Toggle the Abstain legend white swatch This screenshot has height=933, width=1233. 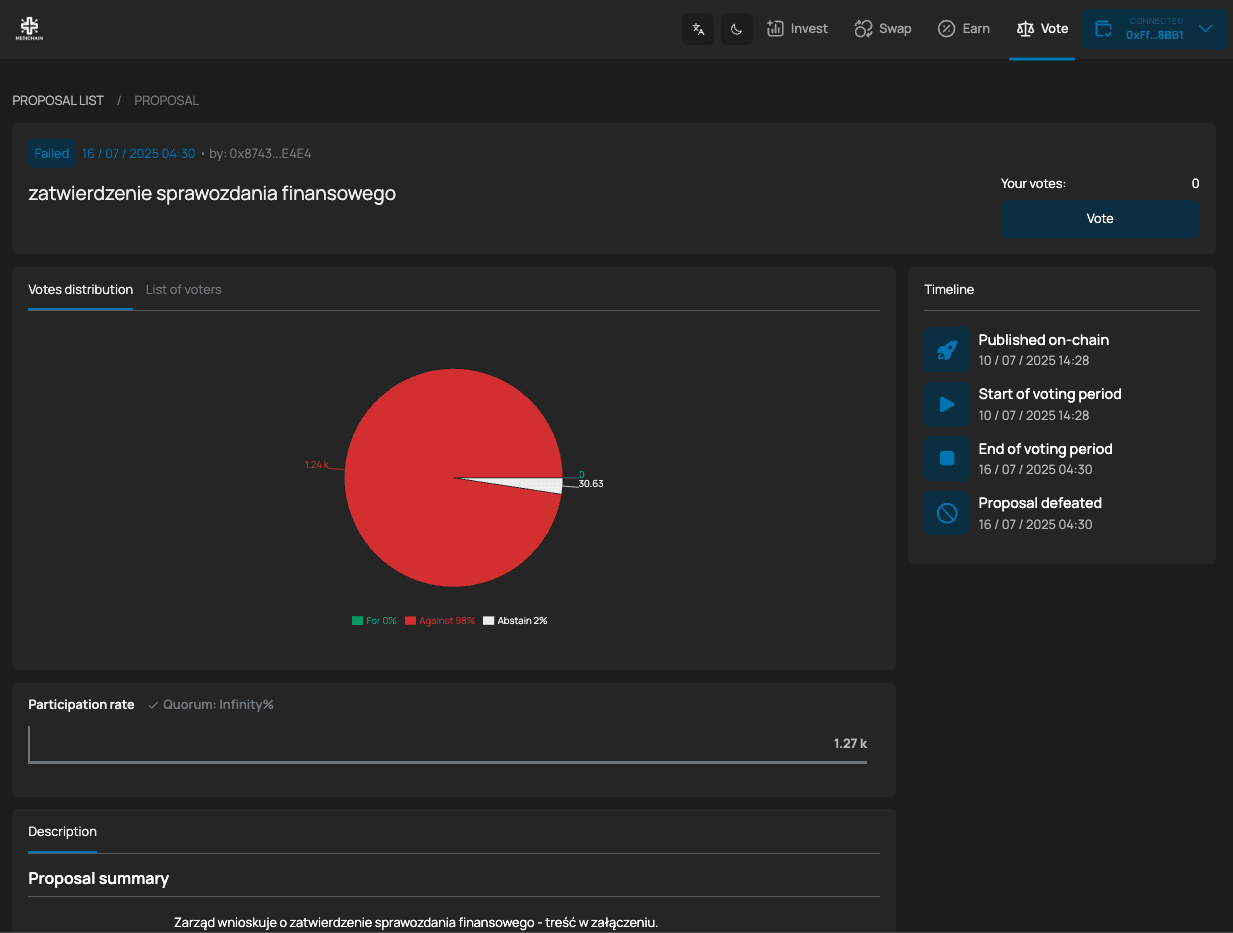coord(489,621)
